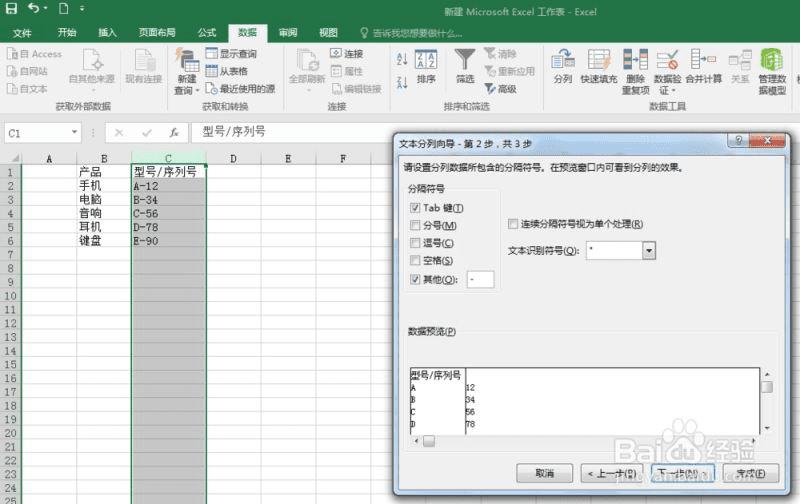Click Remove Duplicates
This screenshot has width=800, height=504.
[636, 71]
